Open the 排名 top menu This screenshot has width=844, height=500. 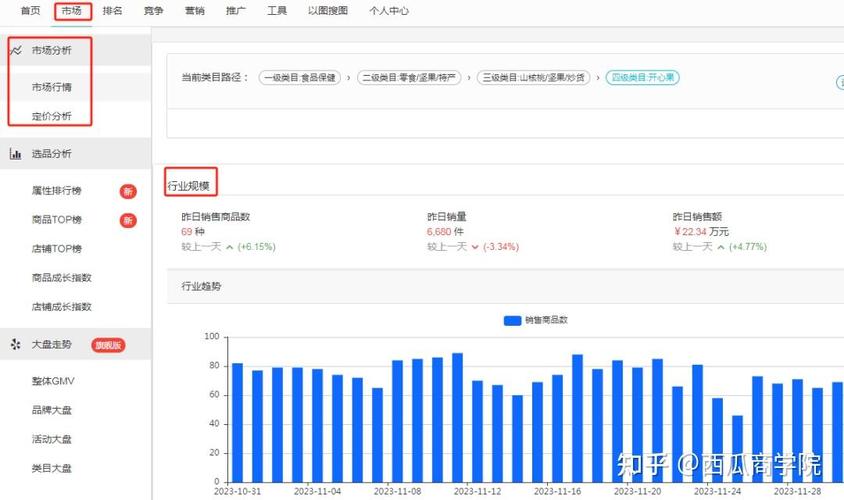tap(112, 11)
